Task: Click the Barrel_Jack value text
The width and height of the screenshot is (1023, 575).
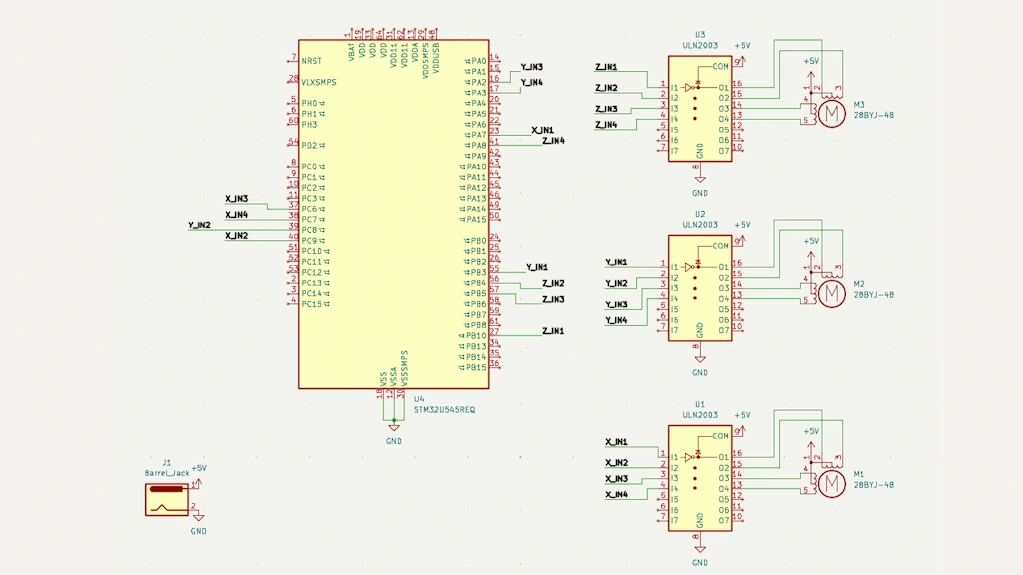Action: coord(167,473)
